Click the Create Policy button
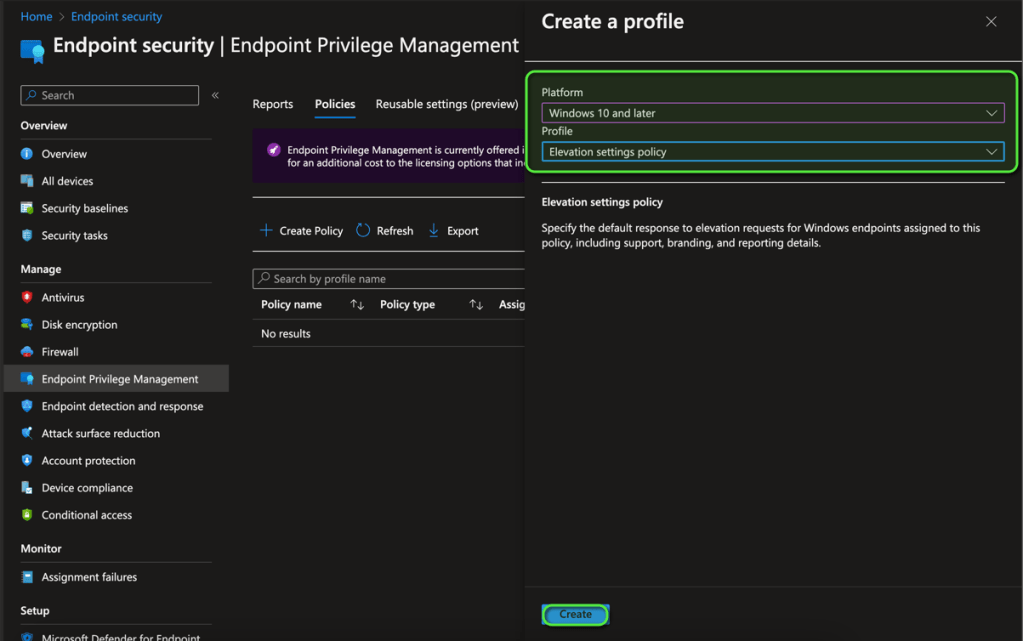Image resolution: width=1023 pixels, height=641 pixels. (301, 231)
